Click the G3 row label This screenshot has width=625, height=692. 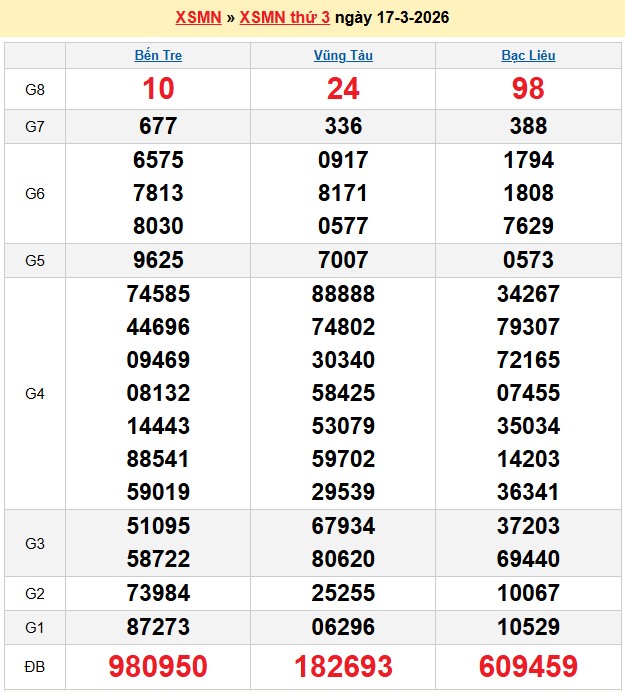coord(35,543)
